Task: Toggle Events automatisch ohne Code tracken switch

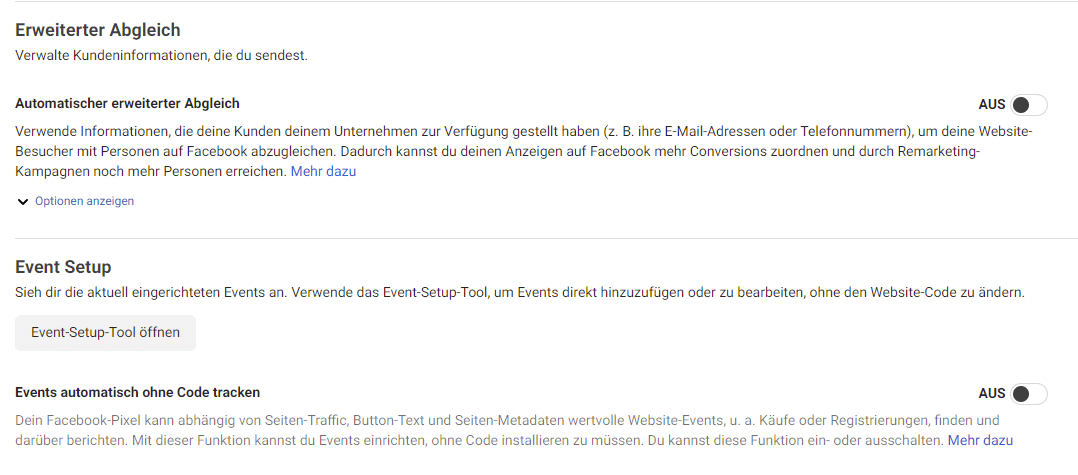Action: (x=1028, y=393)
